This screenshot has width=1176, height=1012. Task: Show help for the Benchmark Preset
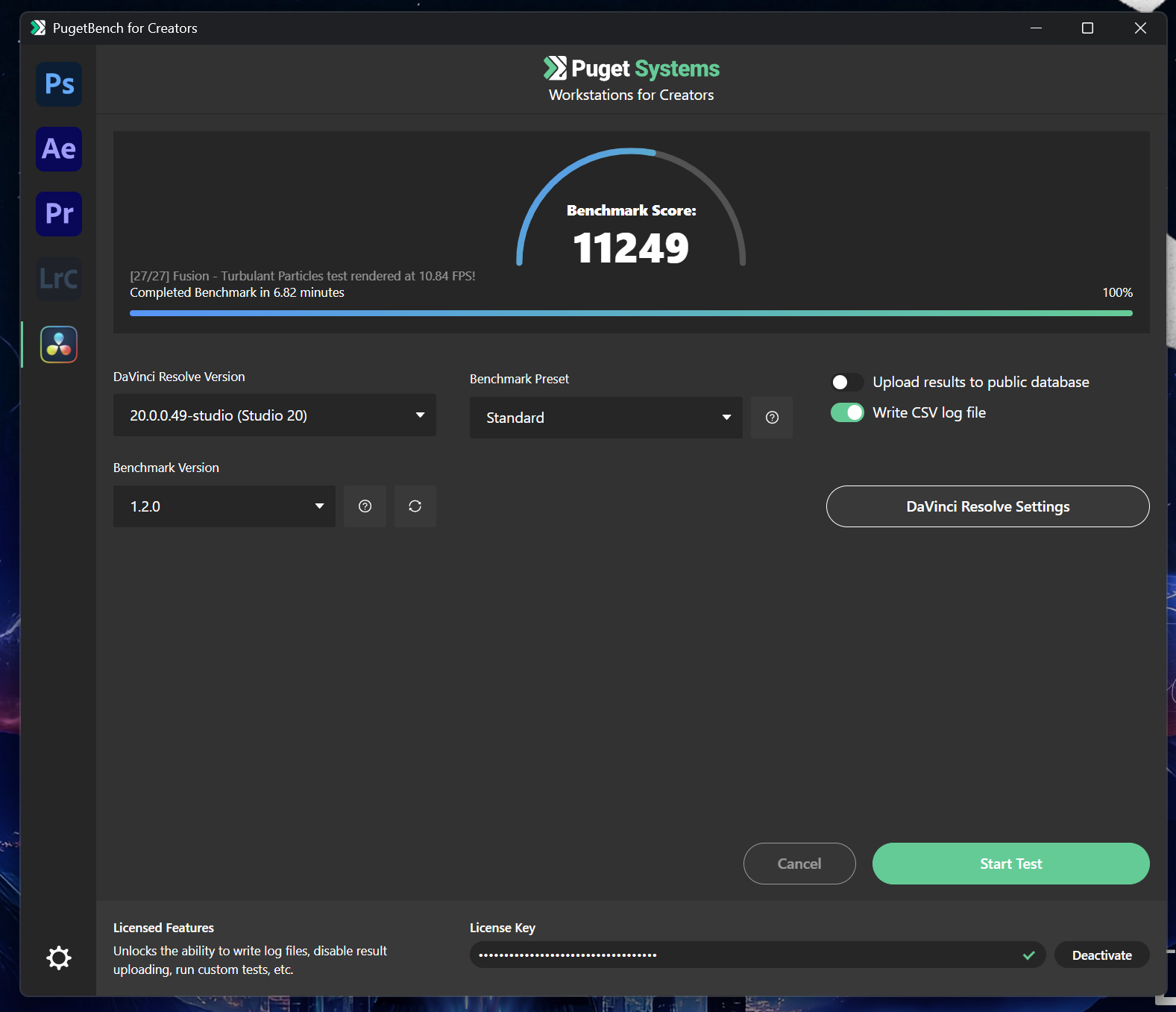pos(772,418)
